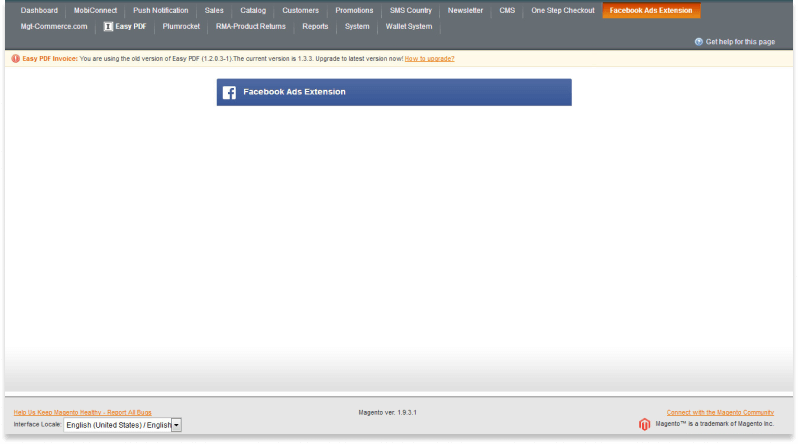This screenshot has width=798, height=444.
Task: Open the Sales menu
Action: point(214,10)
